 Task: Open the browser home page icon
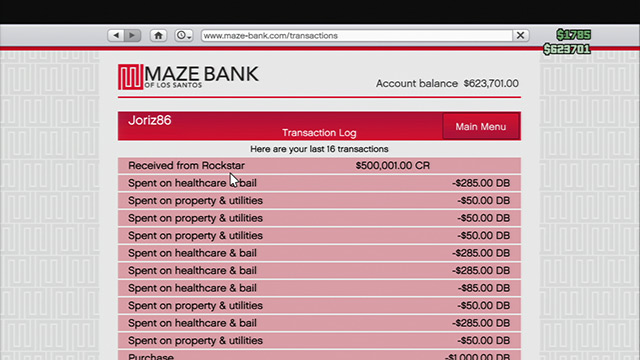158,36
